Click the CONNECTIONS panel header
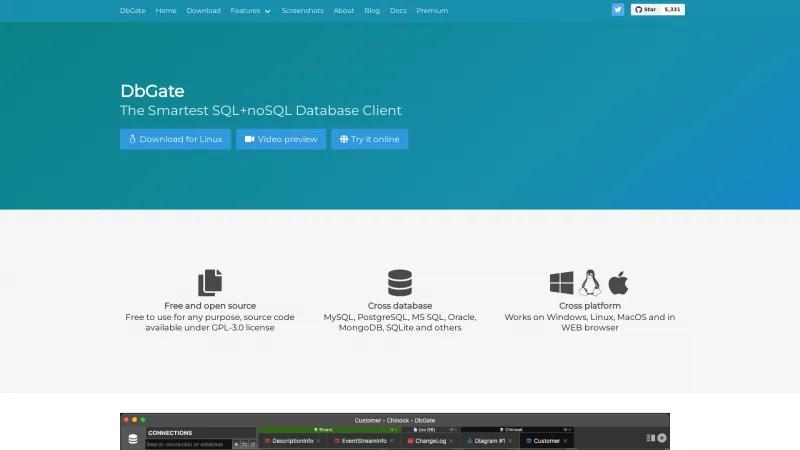 coord(170,433)
